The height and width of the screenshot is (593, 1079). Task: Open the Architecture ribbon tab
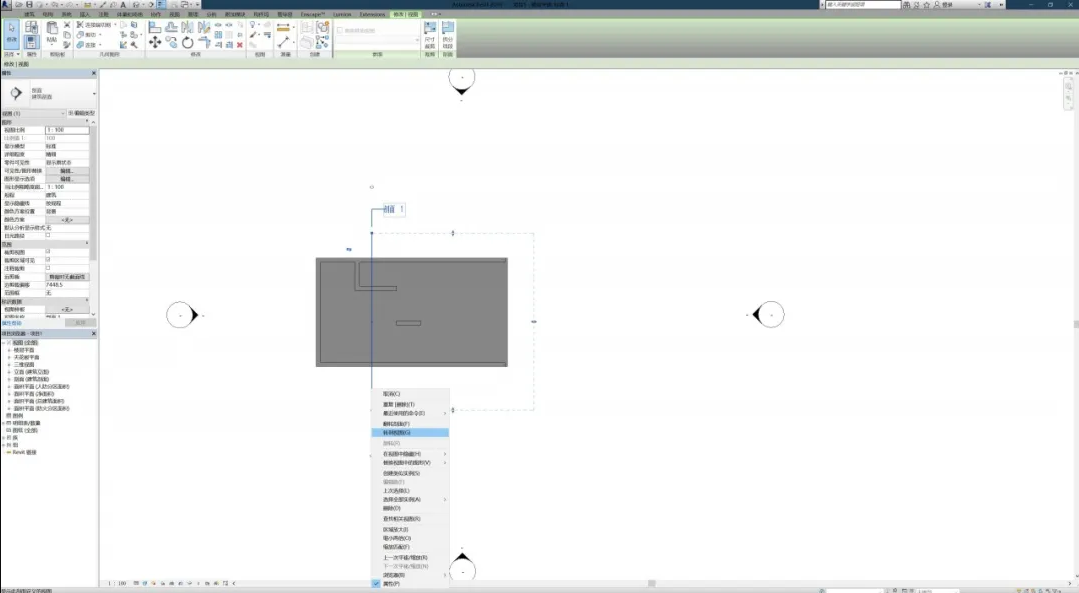pos(29,14)
